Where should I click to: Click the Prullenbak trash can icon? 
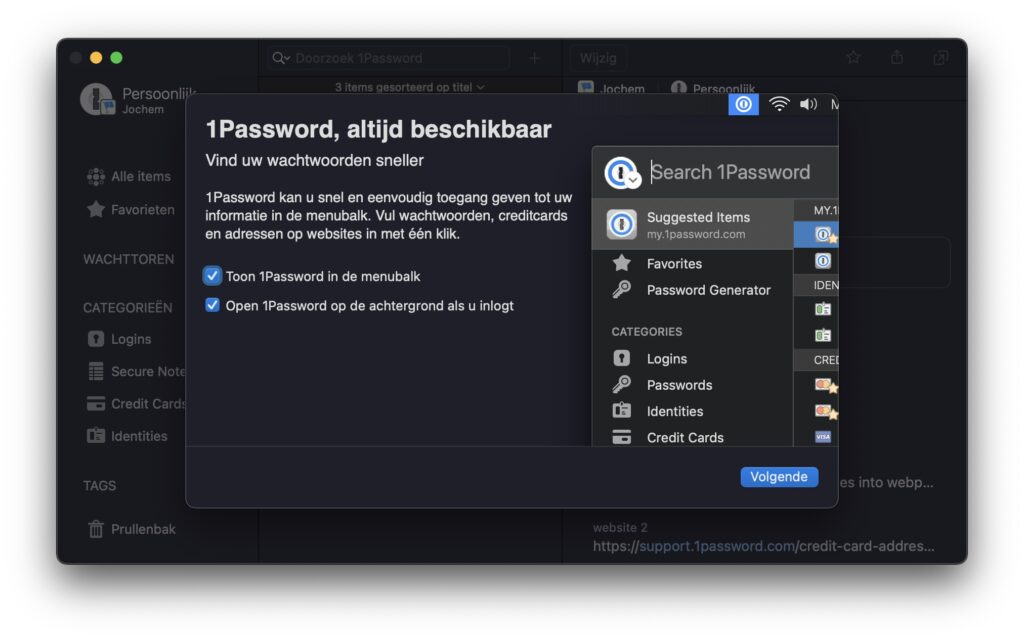(96, 529)
